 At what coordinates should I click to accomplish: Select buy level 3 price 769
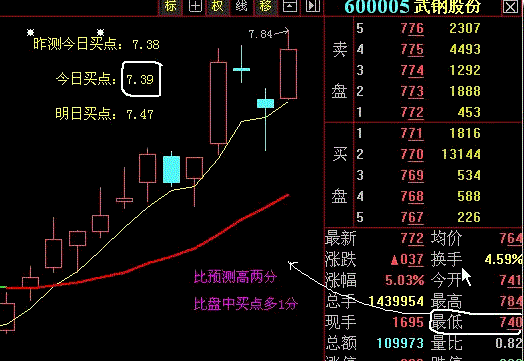click(x=412, y=176)
